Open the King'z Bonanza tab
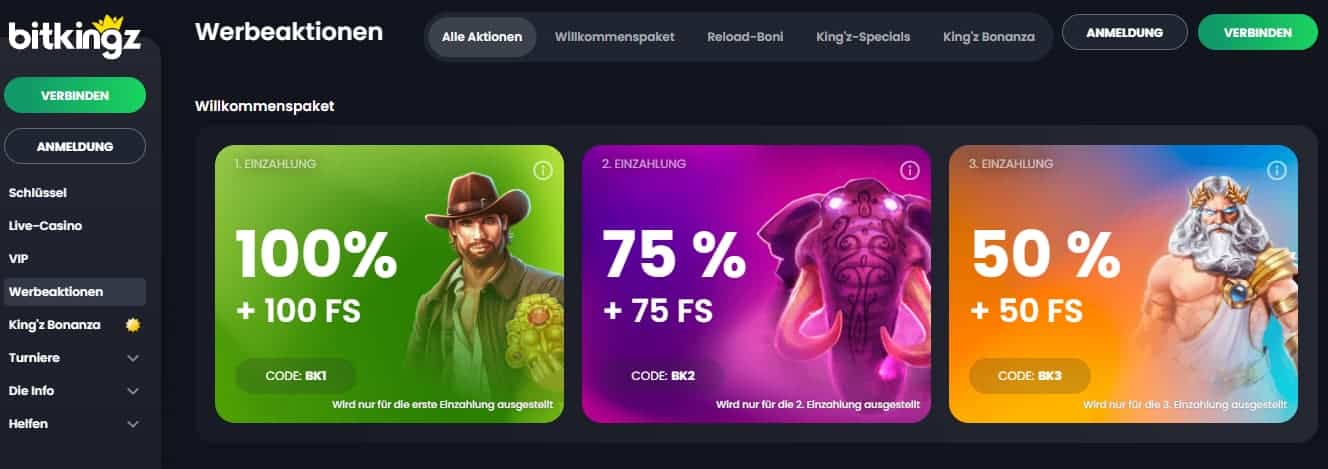 (989, 37)
